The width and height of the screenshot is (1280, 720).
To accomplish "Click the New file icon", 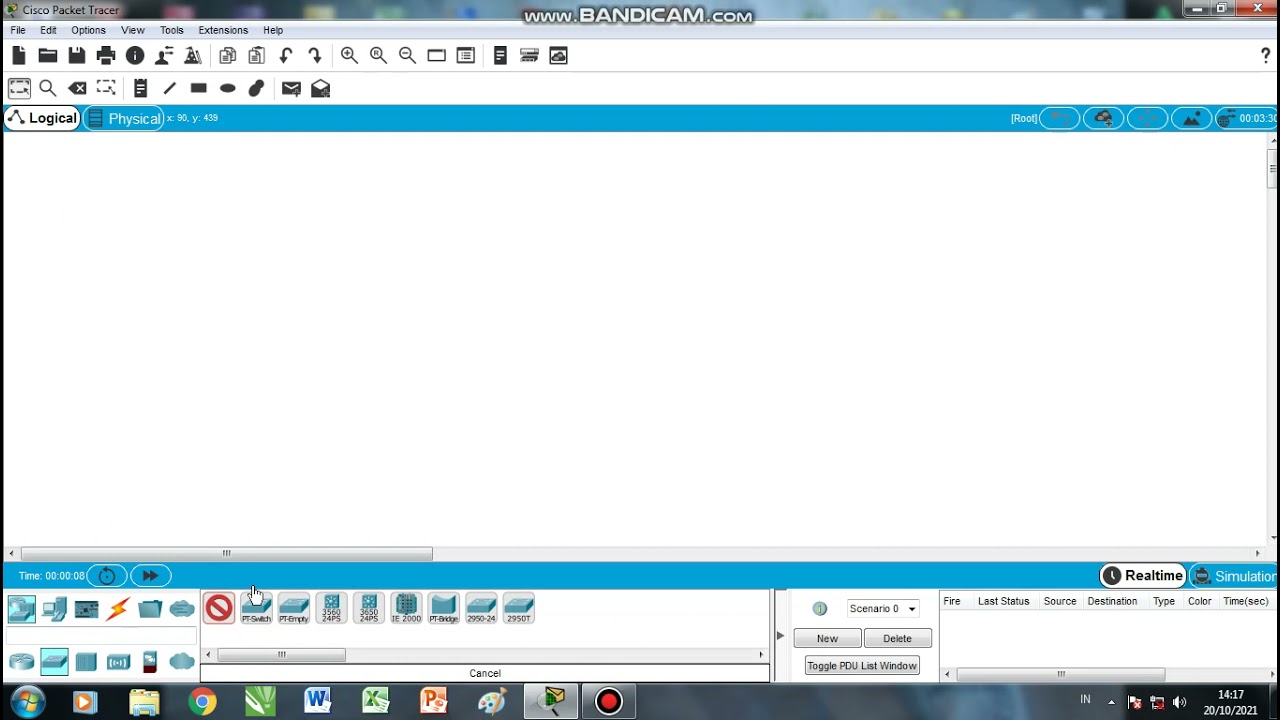I will tap(19, 56).
